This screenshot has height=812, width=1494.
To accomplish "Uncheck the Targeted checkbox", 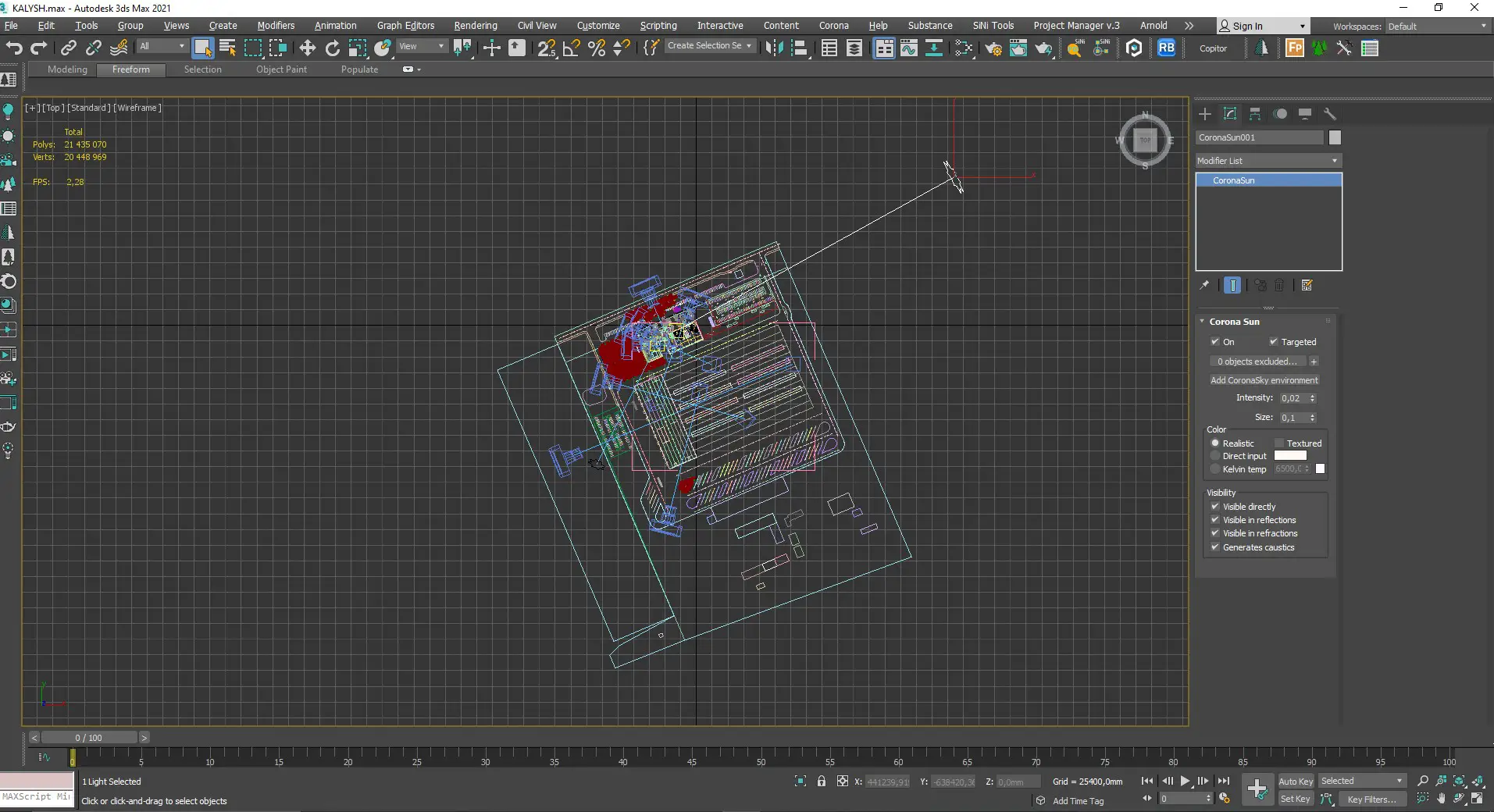I will (1273, 342).
